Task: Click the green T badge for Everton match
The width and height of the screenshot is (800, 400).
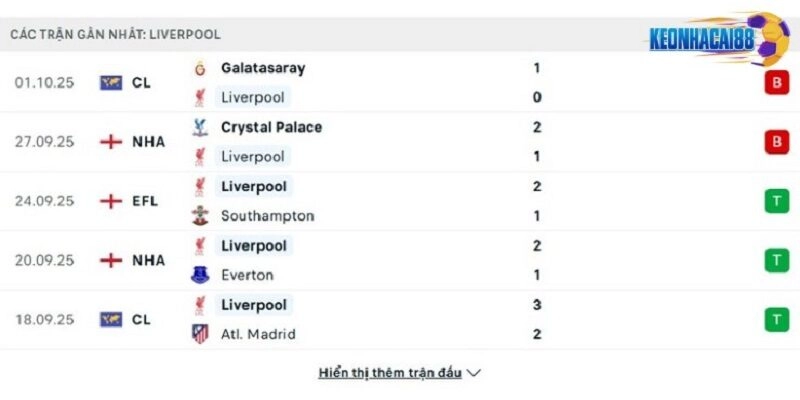Action: coord(775,260)
